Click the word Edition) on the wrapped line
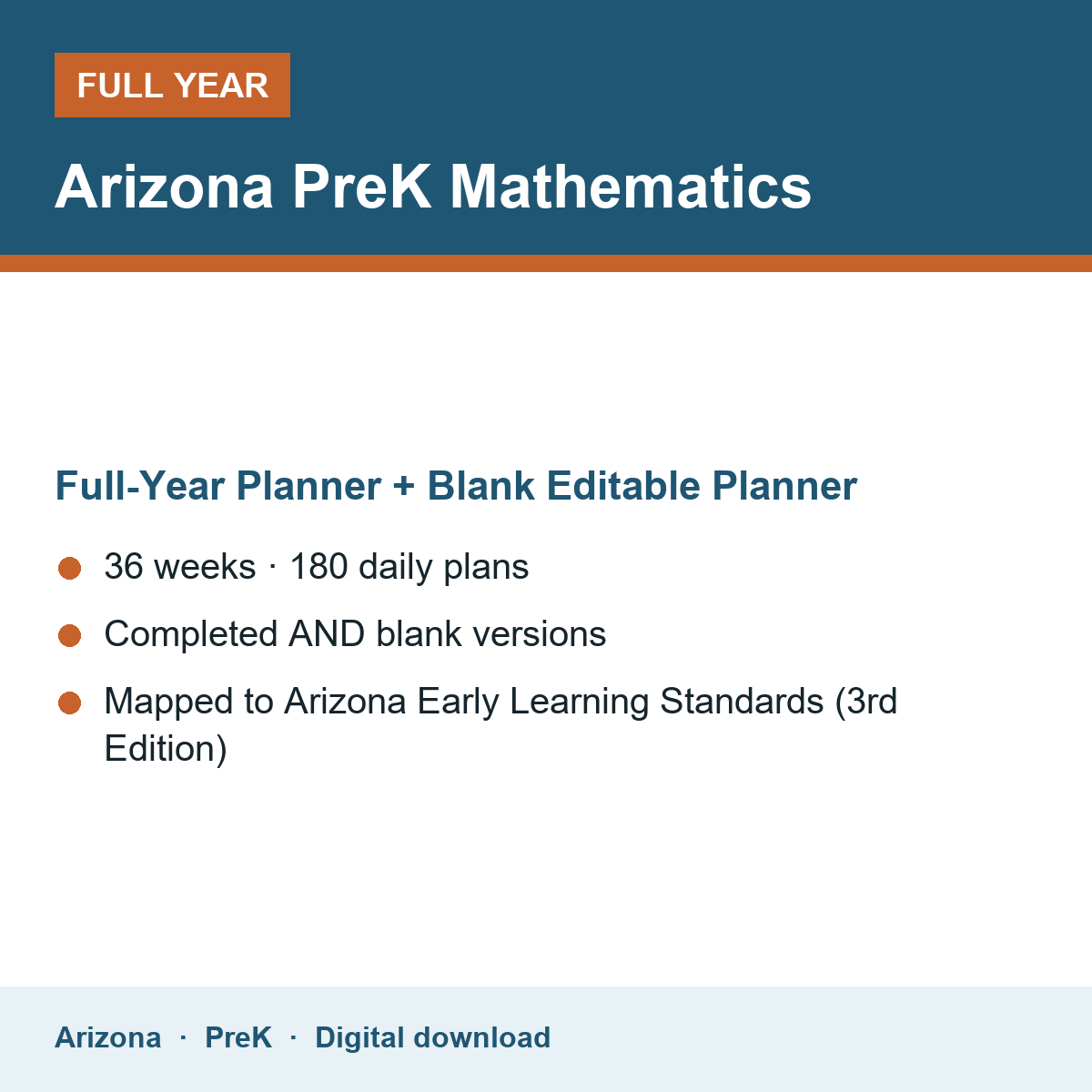Image resolution: width=1092 pixels, height=1092 pixels. pos(166,749)
